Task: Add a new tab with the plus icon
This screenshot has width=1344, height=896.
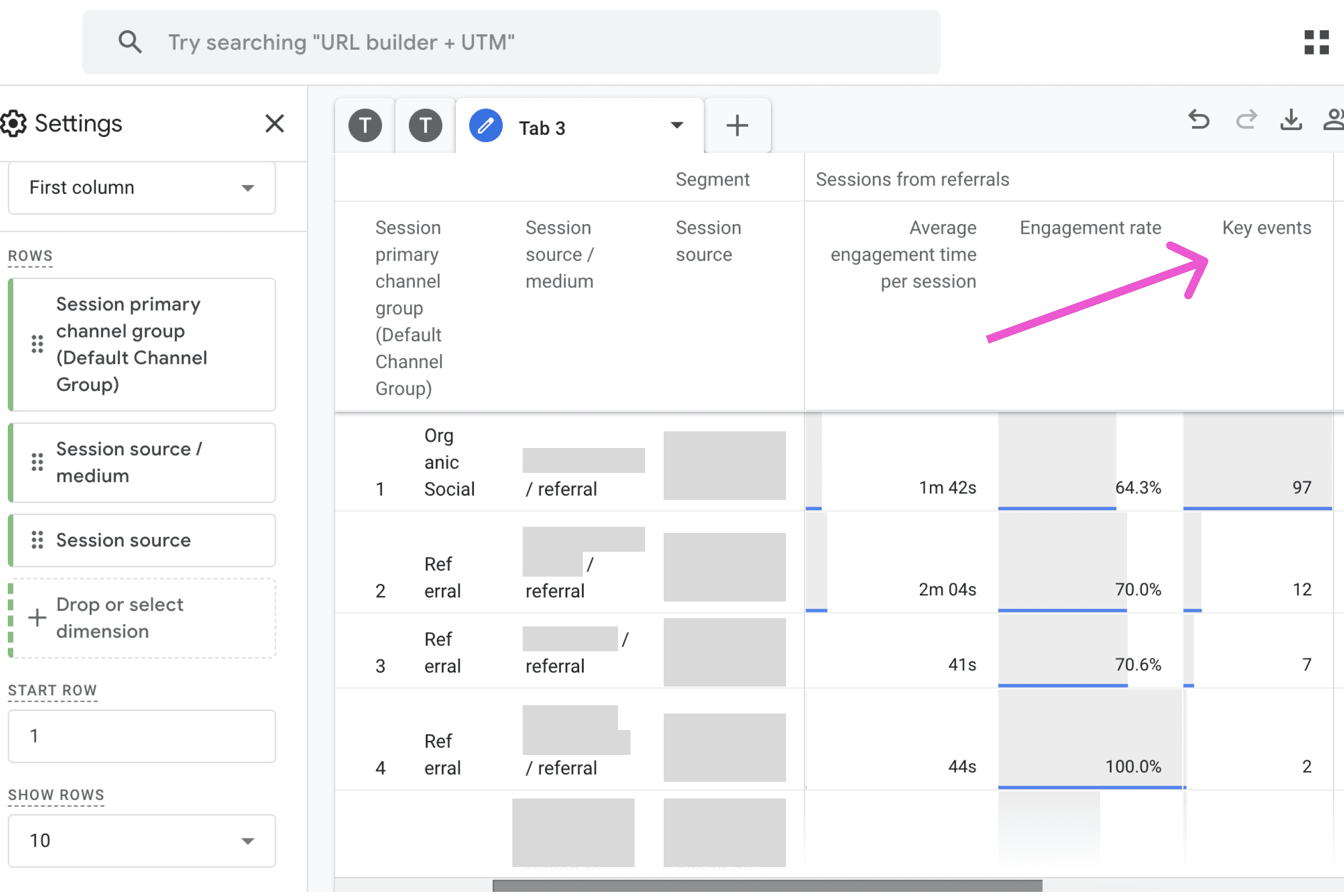Action: pos(738,125)
